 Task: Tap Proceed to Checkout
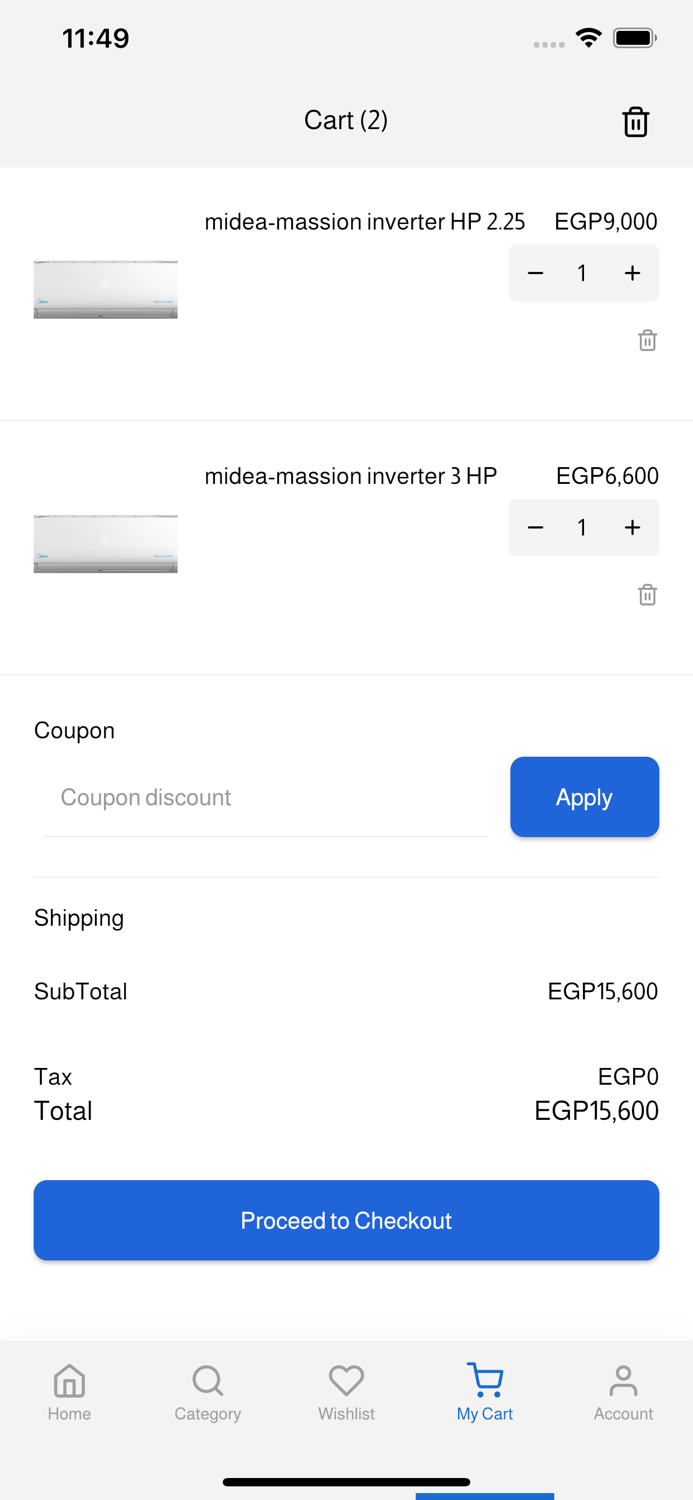(x=346, y=1220)
